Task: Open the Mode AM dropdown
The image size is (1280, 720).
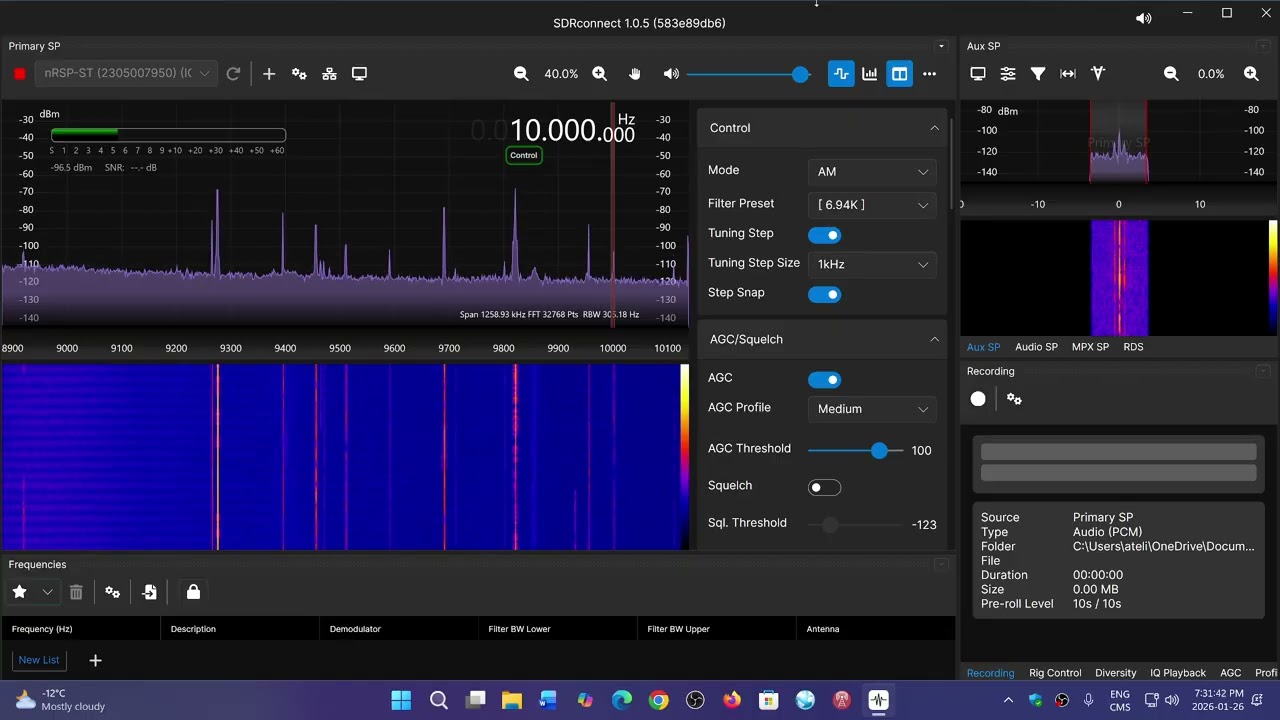Action: point(873,172)
